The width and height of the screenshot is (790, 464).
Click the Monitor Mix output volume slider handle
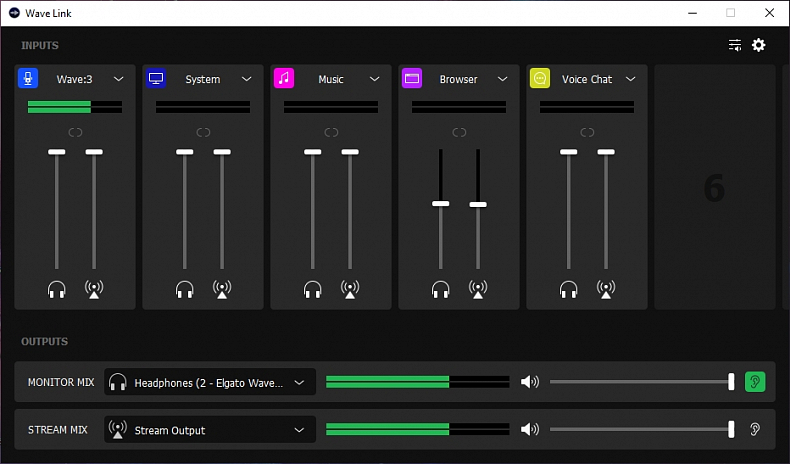[x=731, y=382]
